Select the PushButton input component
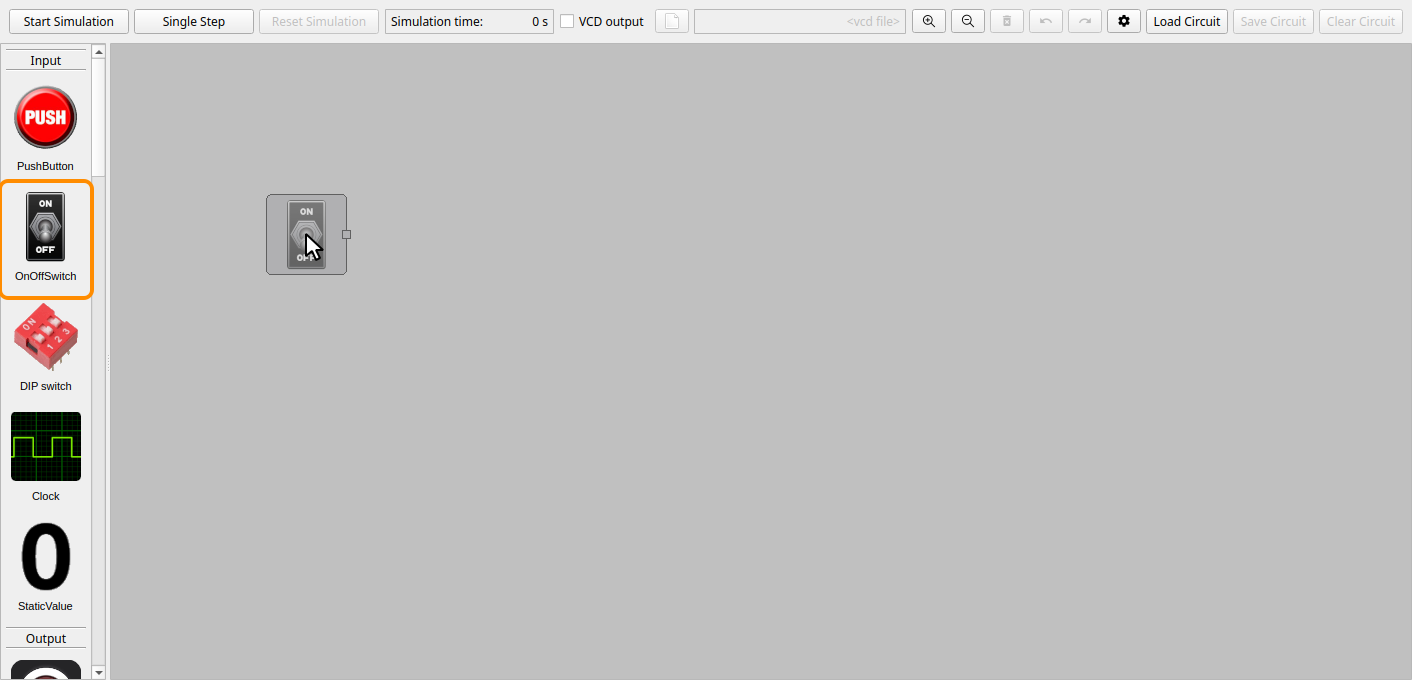 pos(45,126)
